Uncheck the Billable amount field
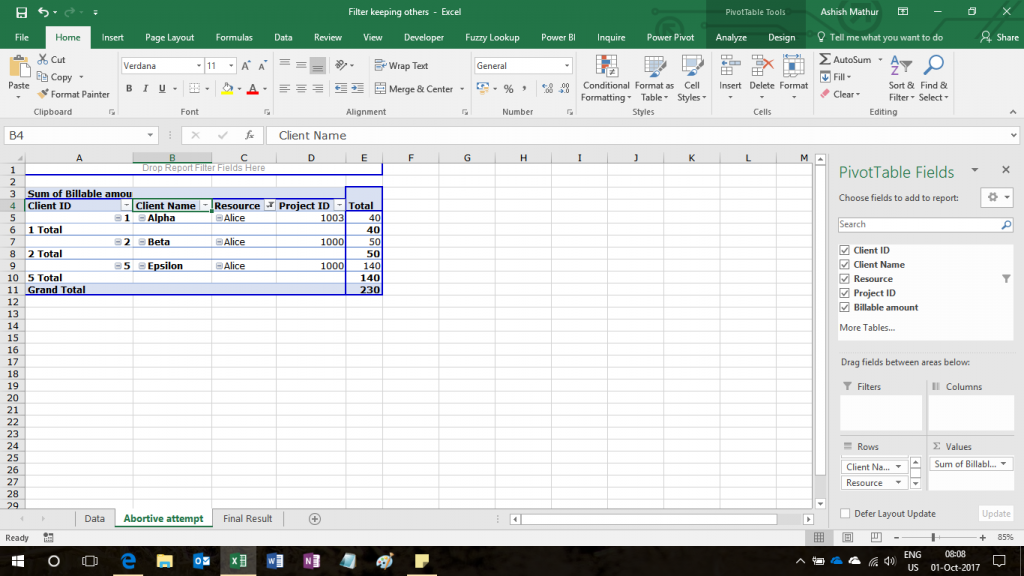Screen dimensions: 1024x576 point(844,308)
